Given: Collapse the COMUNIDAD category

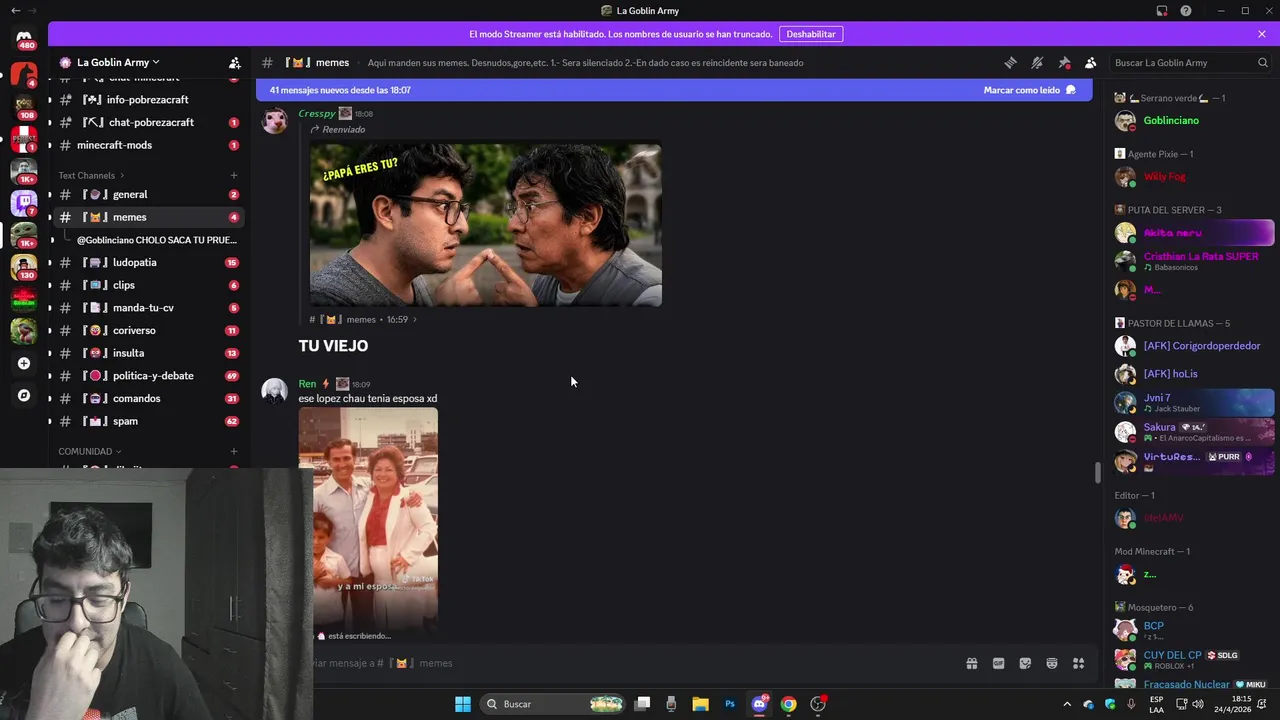Looking at the screenshot, I should coord(90,451).
